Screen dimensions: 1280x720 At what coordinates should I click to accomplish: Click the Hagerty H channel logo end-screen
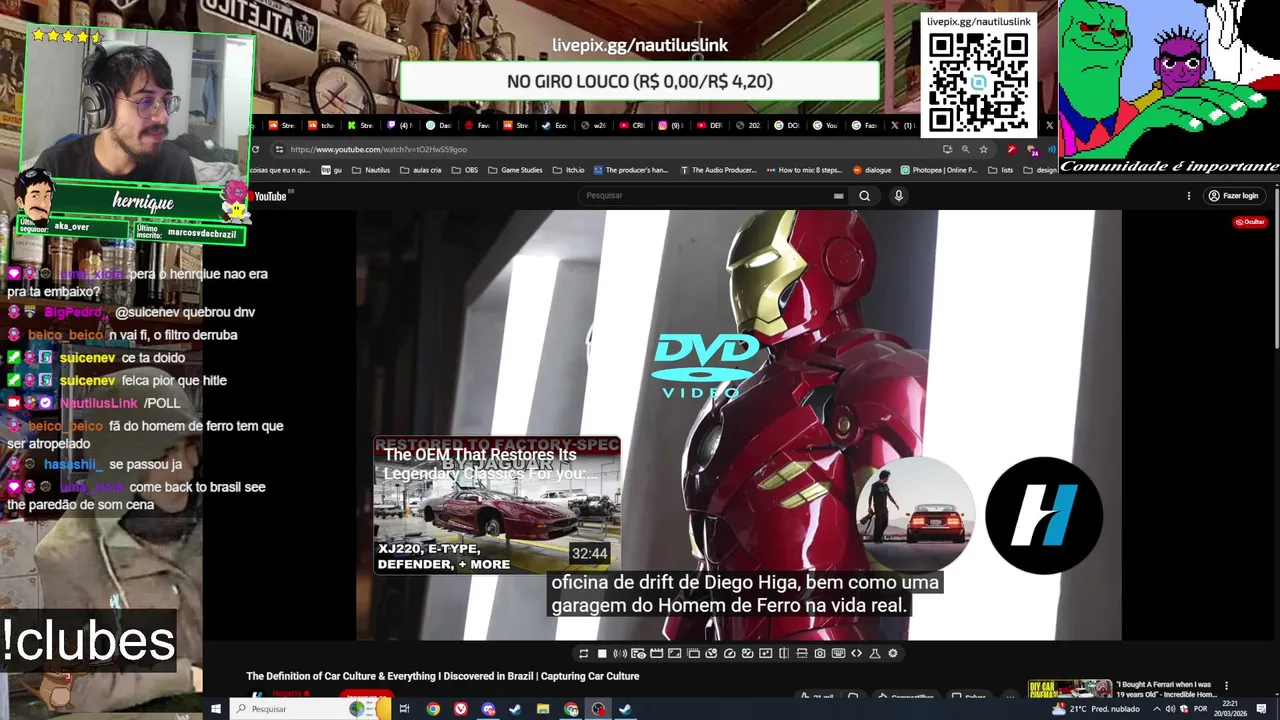[1044, 516]
